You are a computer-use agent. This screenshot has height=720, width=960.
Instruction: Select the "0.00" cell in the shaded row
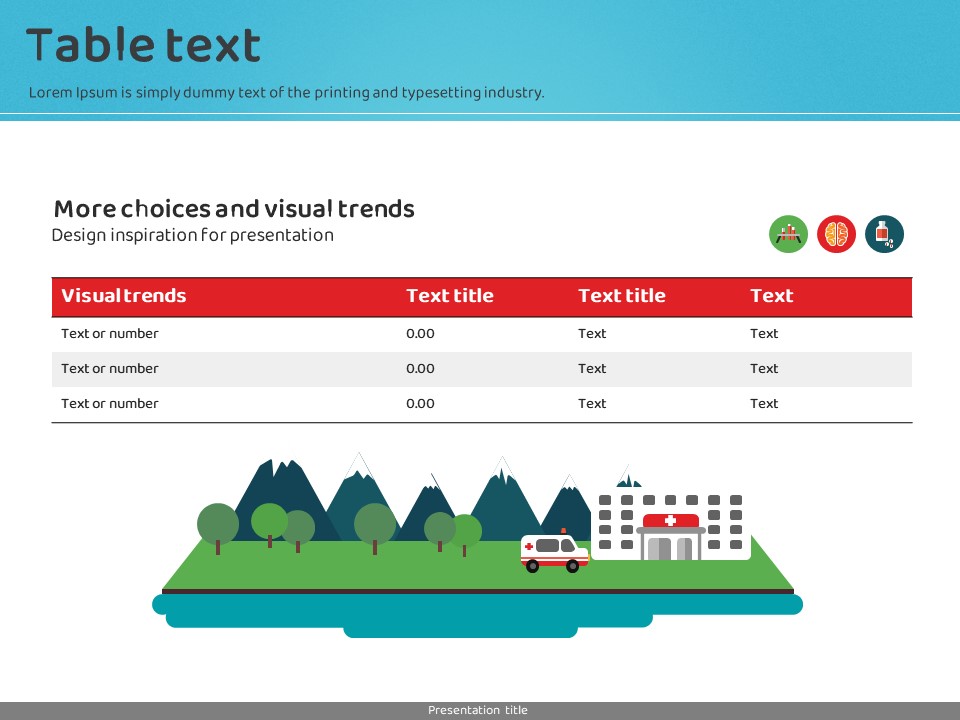(x=420, y=369)
